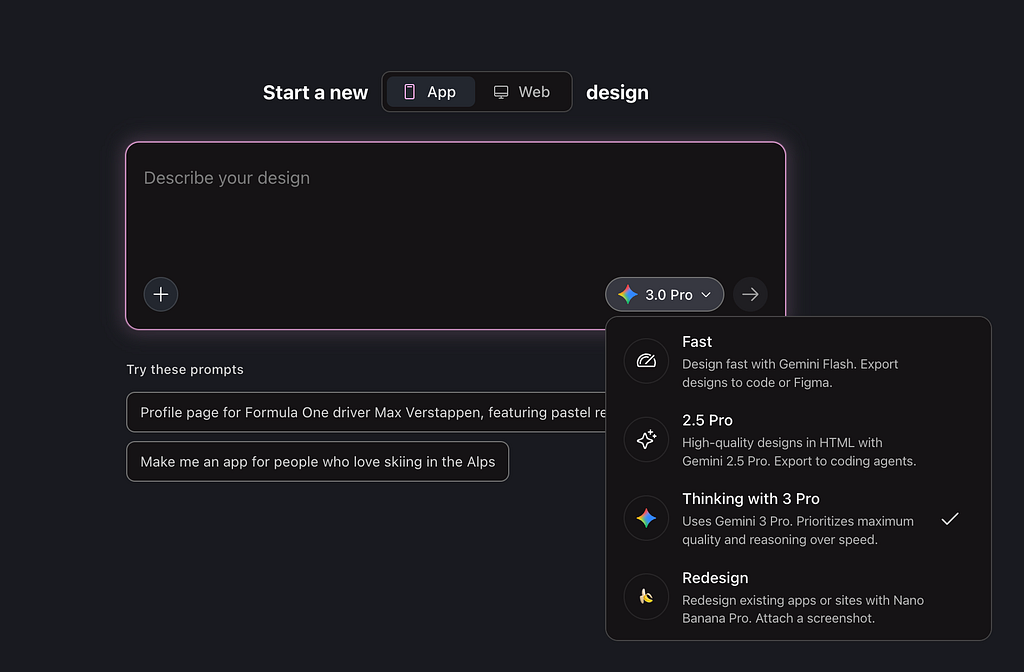Screen dimensions: 1024x672
Task: Use the Max Verstappen profile page prompt
Action: (370, 412)
